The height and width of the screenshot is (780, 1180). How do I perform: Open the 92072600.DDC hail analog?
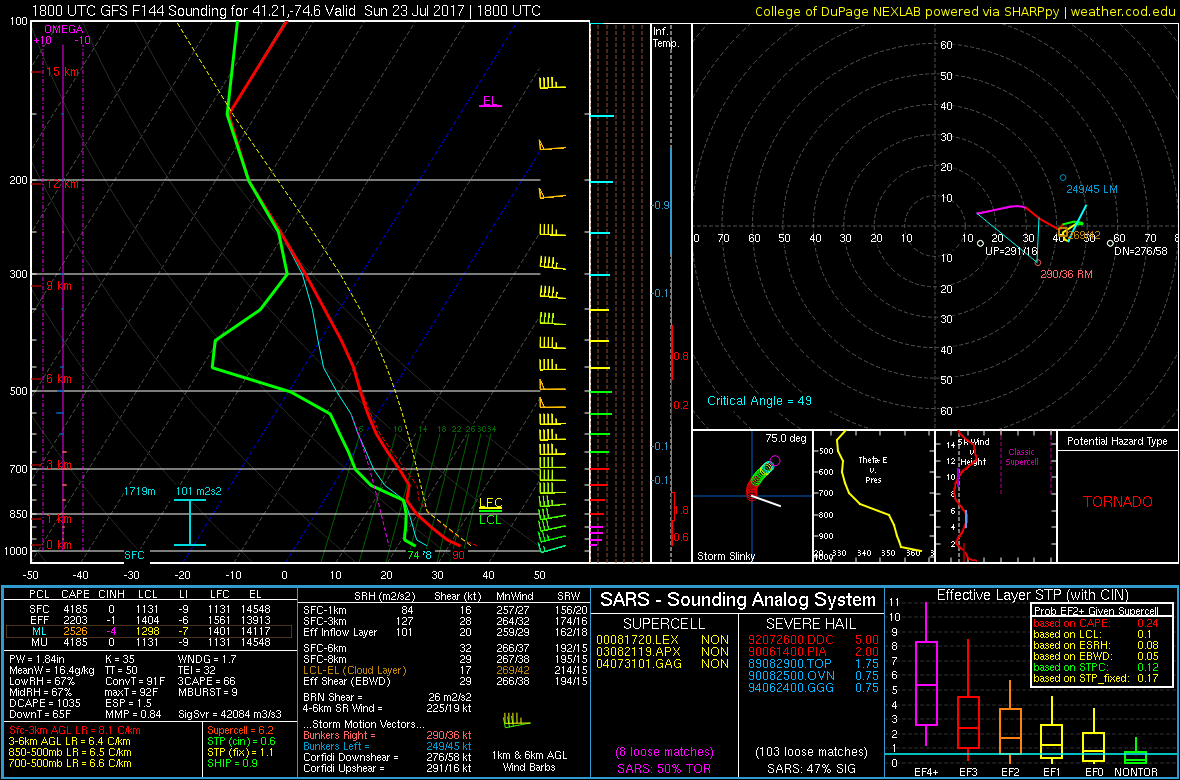[x=776, y=639]
